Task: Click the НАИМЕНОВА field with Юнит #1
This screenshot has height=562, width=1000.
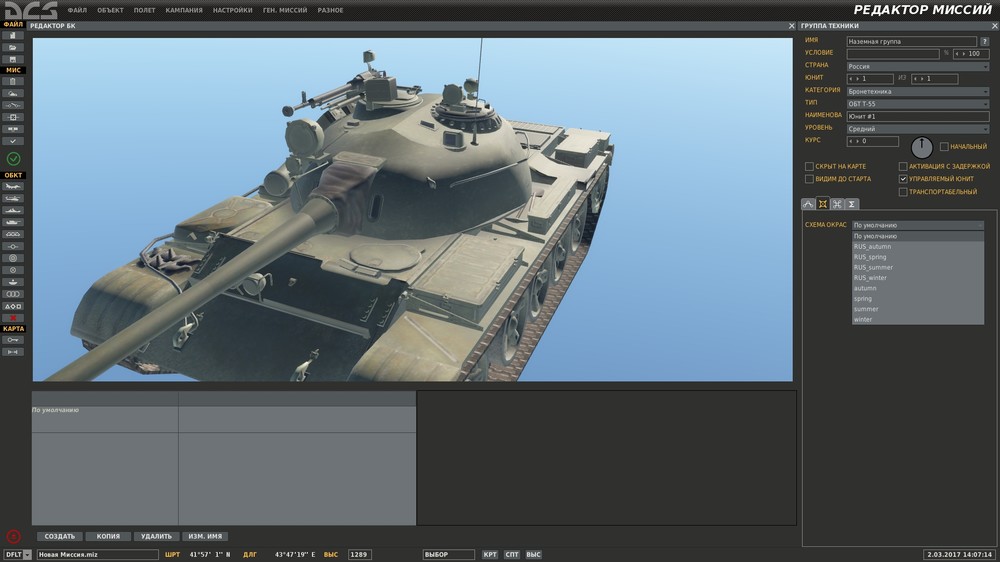Action: tap(918, 116)
